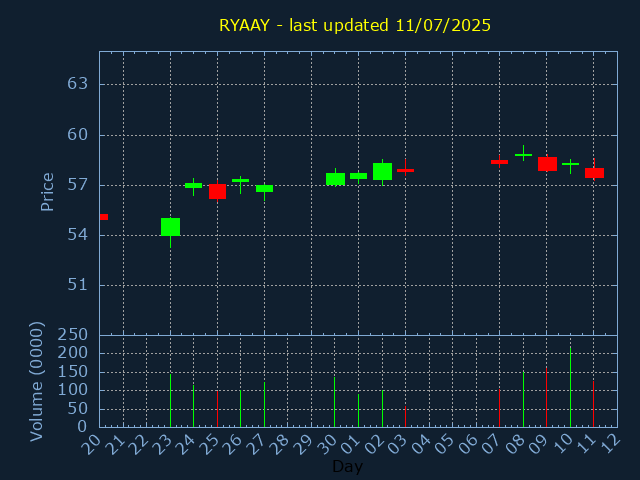Select the 50 volume axis label
The height and width of the screenshot is (480, 640).
click(x=78, y=409)
